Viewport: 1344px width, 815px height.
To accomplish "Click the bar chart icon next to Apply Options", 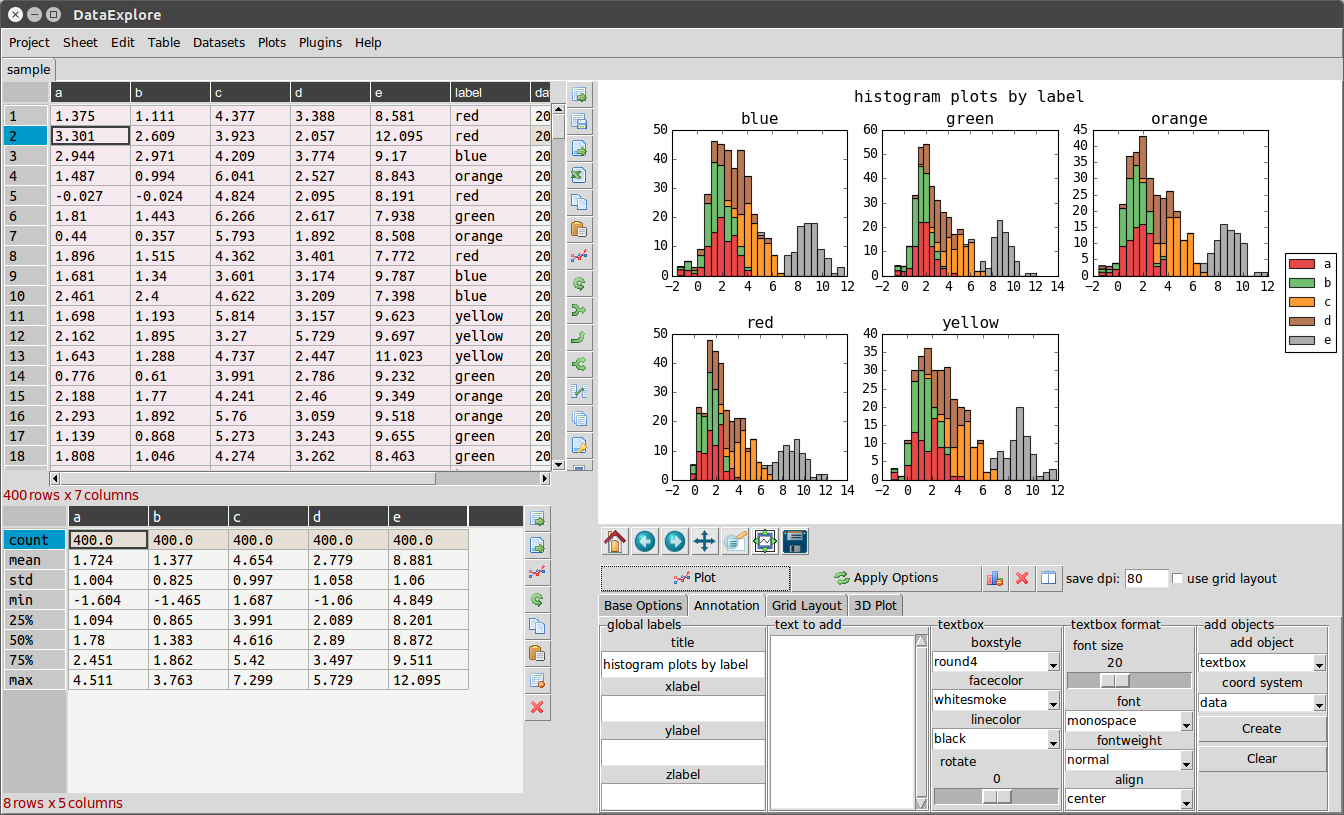I will [x=995, y=578].
